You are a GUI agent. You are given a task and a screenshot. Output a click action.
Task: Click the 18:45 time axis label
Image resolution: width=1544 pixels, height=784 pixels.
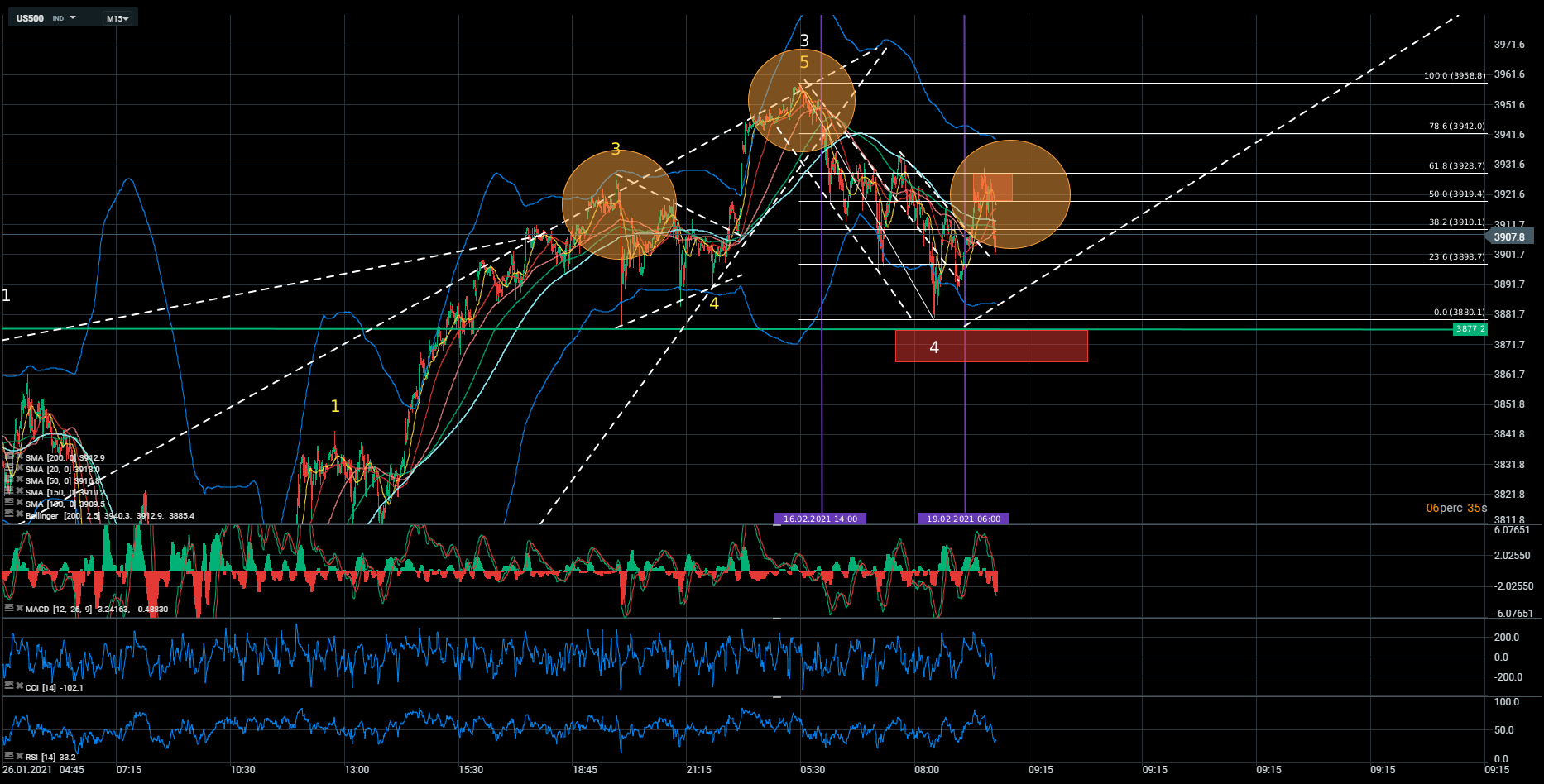[585, 770]
